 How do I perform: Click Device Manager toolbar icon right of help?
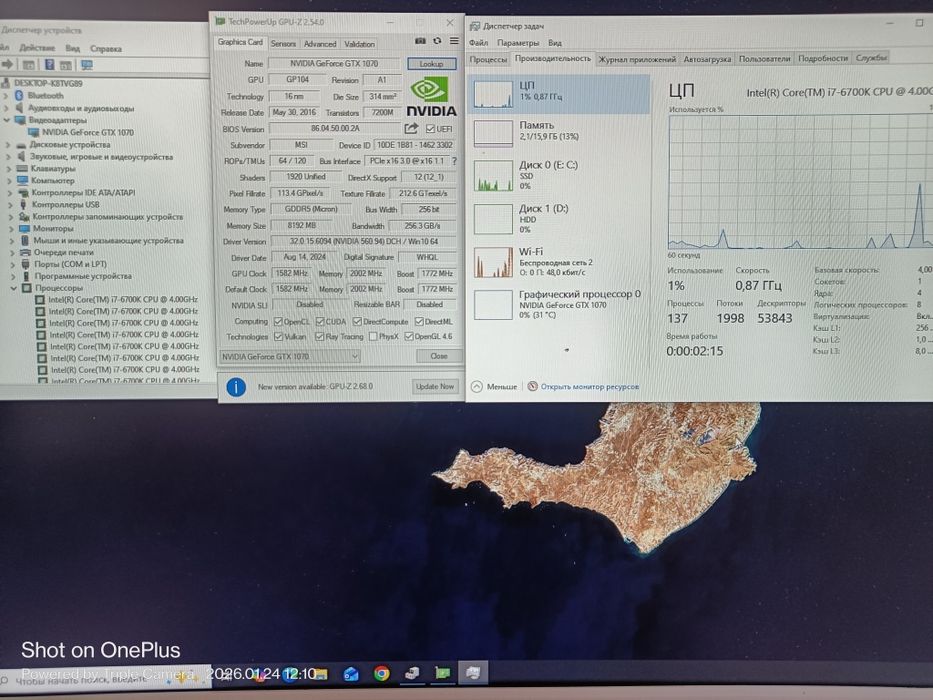66,64
